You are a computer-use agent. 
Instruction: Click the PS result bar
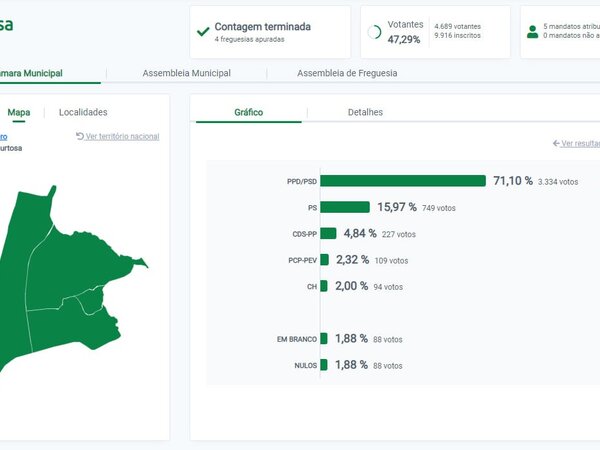tap(345, 207)
